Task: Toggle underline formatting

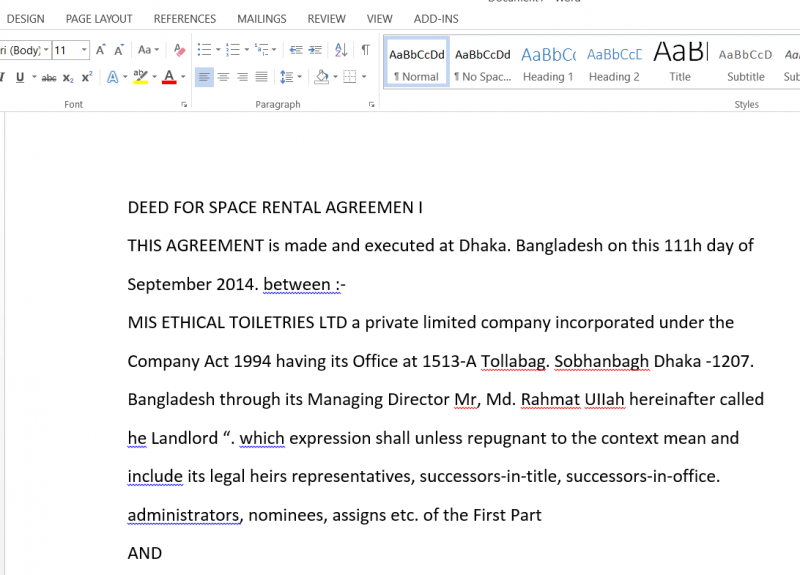Action: (20, 78)
